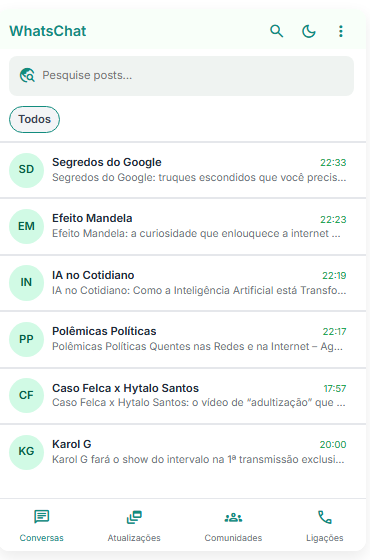This screenshot has width=370, height=560.
Task: Open Caso Felca x Hytalo Santos chat
Action: click(x=183, y=396)
